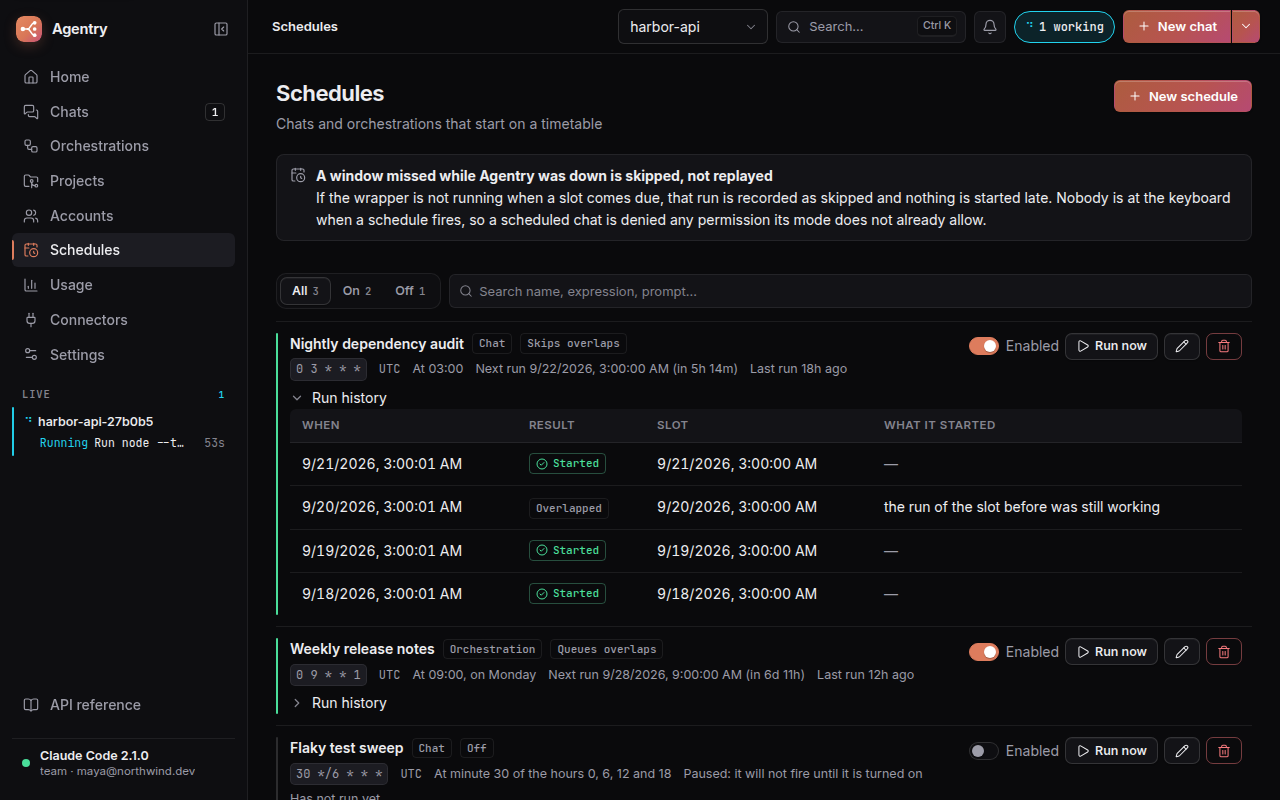Click "the run of the slot before was still working"

pos(1022,507)
